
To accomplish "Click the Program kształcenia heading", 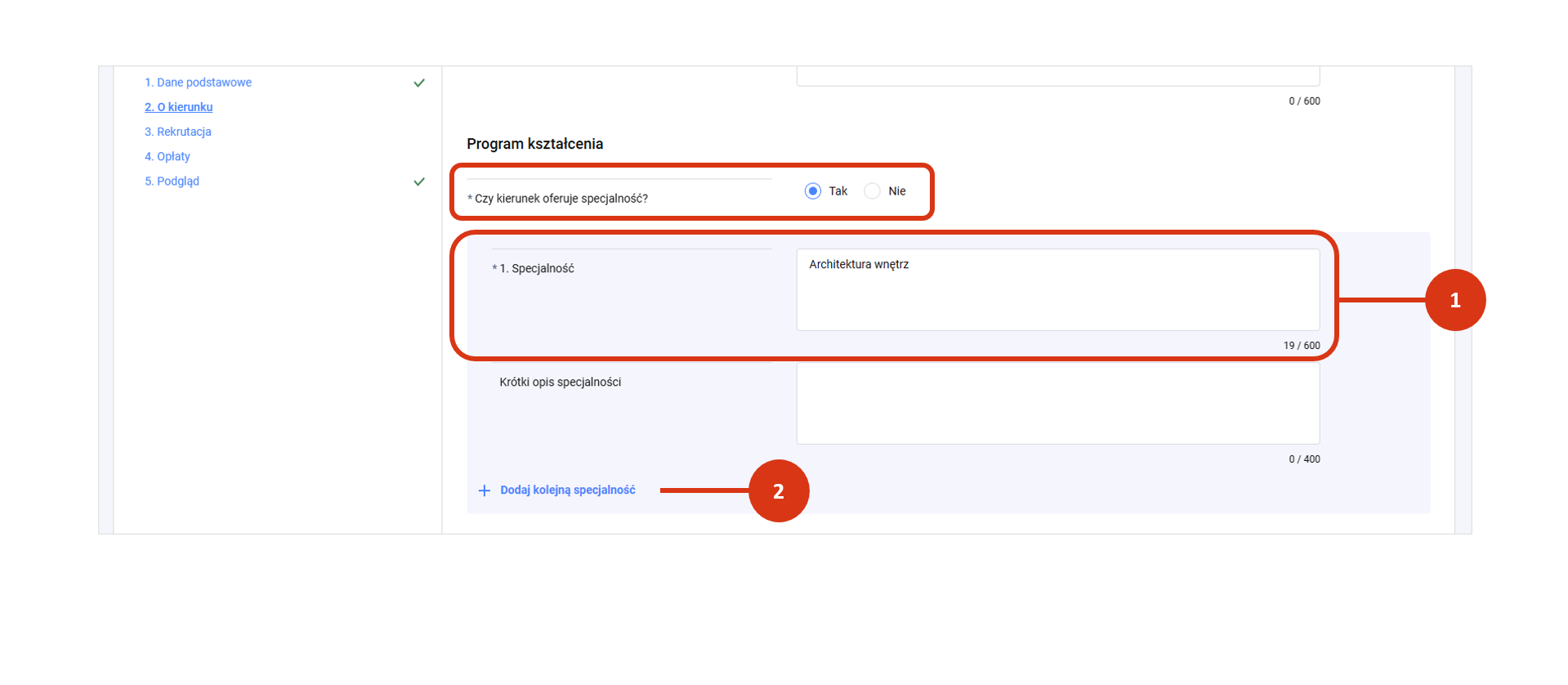I will (x=534, y=144).
